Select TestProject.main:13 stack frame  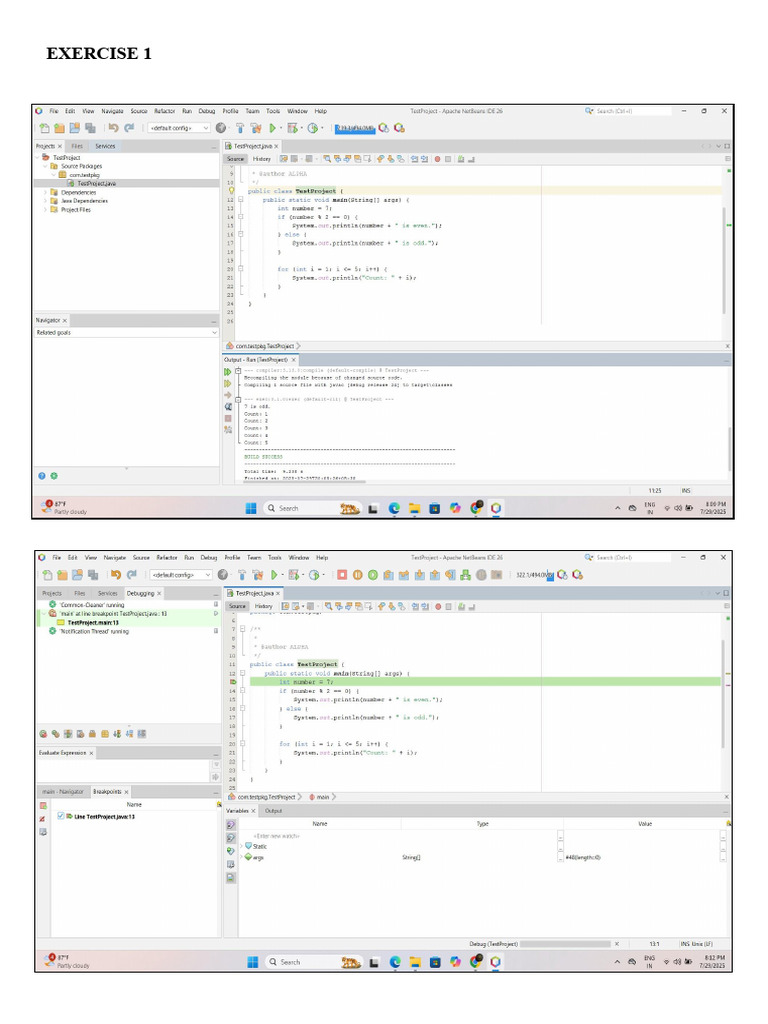92,622
